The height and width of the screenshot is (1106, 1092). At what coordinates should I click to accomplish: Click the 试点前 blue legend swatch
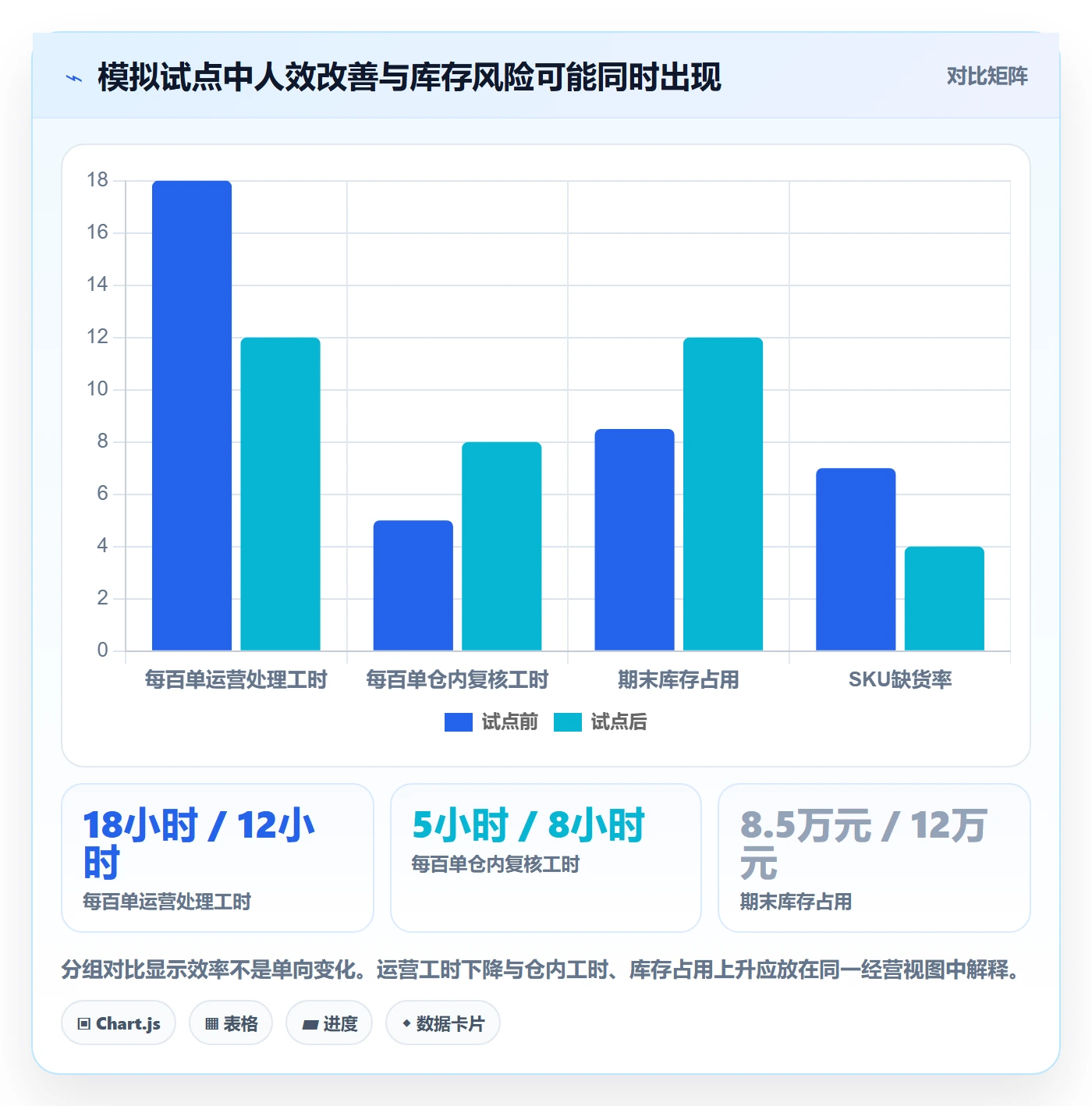[459, 722]
